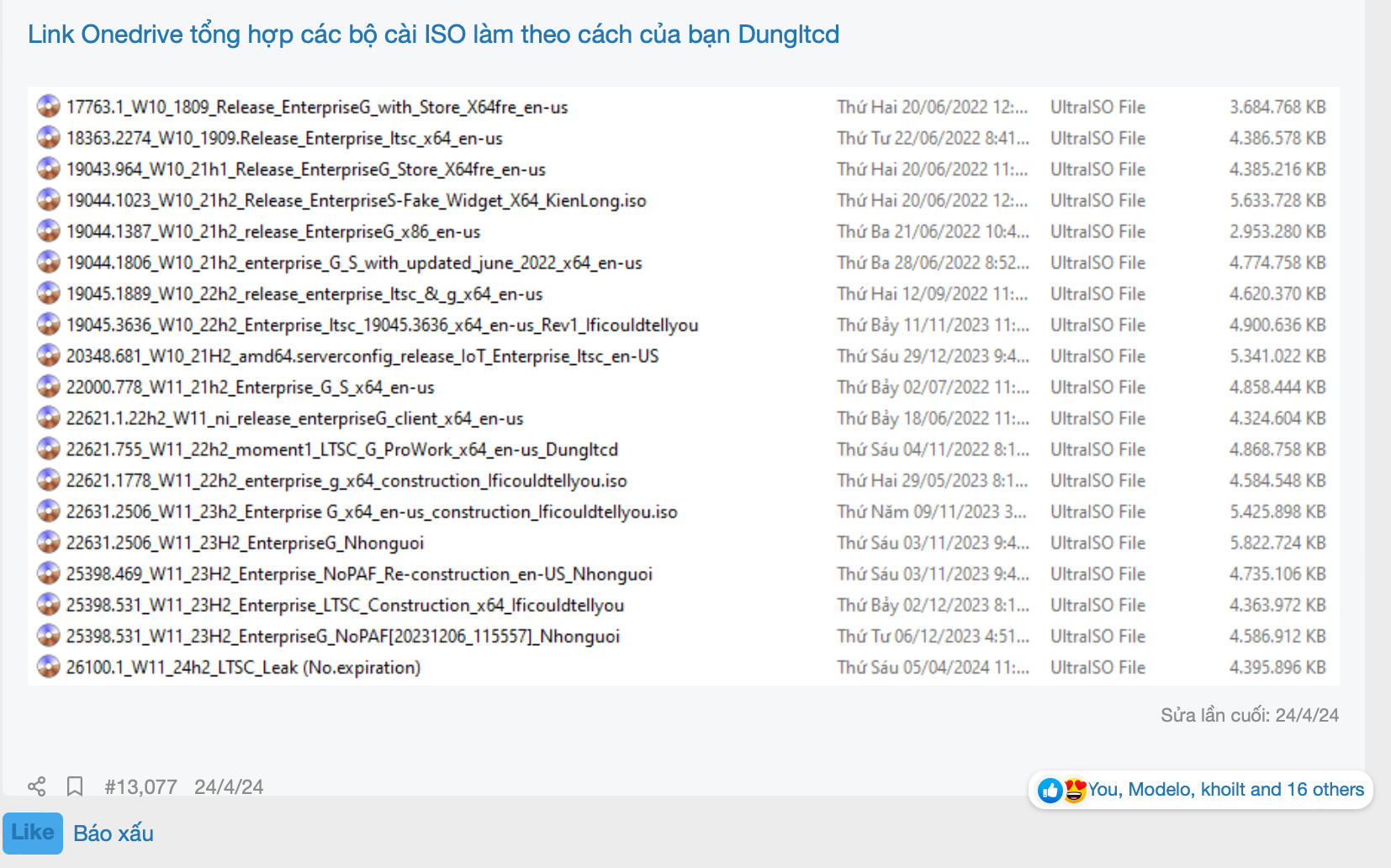Click the disc icon for 19045.3636_W10_22h2 file

[x=49, y=324]
